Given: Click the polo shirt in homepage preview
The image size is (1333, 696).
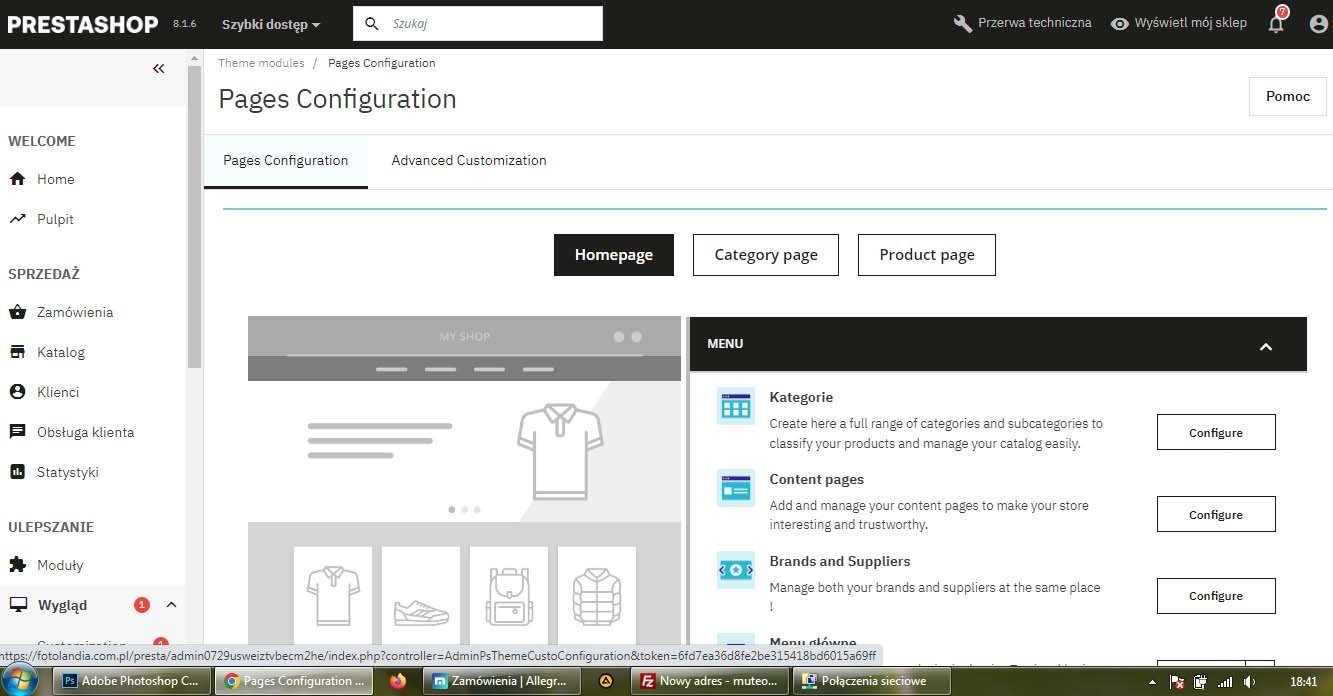Looking at the screenshot, I should coord(560,451).
